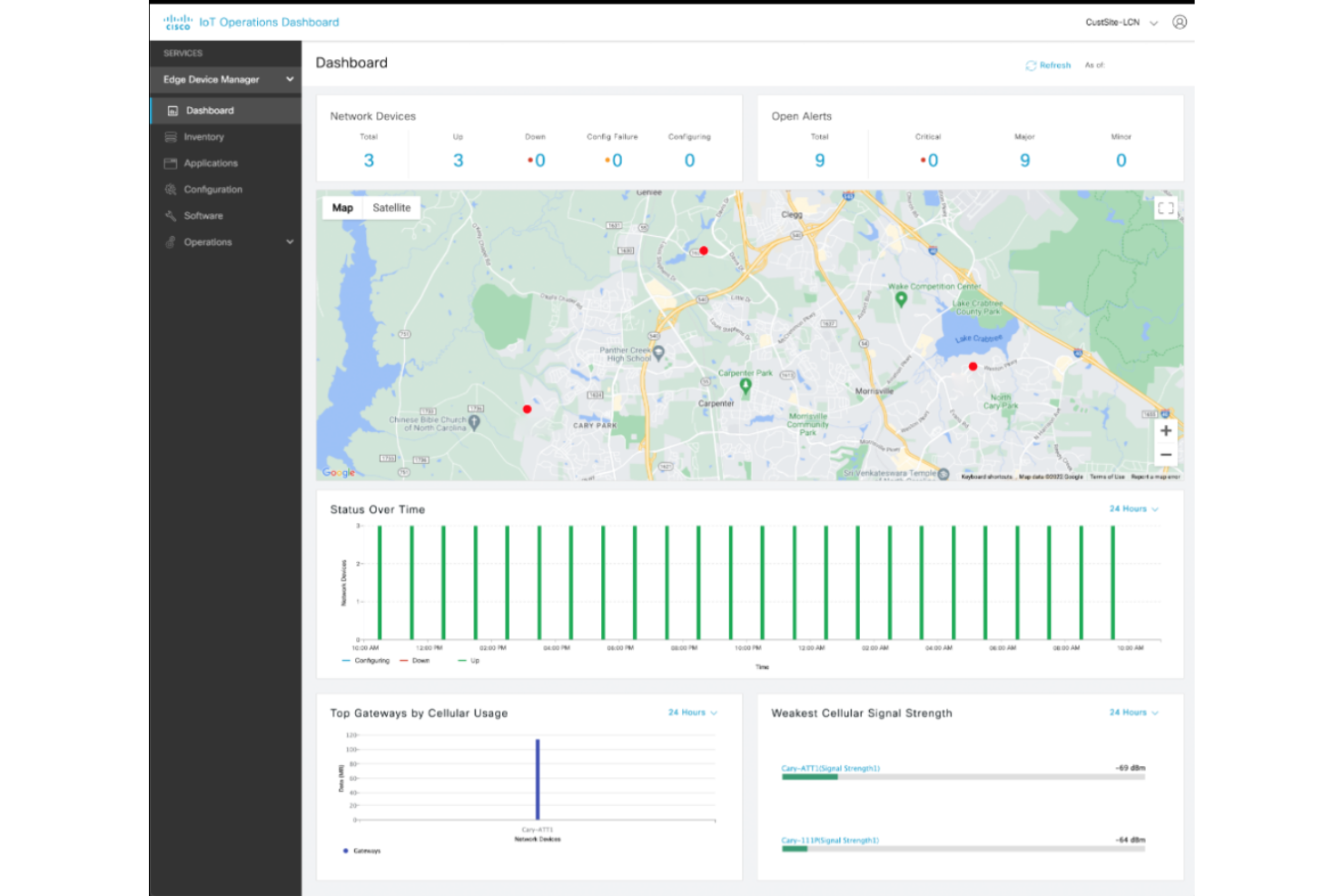Image resolution: width=1344 pixels, height=896 pixels.
Task: Click the Refresh link
Action: [x=1048, y=64]
